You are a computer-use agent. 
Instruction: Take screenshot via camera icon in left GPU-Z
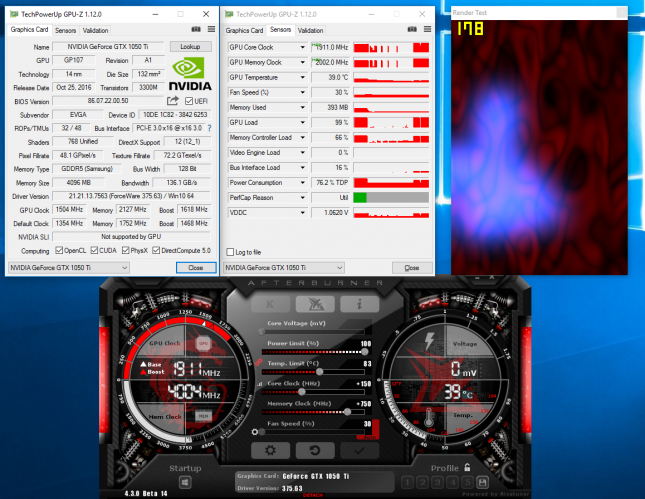[196, 29]
